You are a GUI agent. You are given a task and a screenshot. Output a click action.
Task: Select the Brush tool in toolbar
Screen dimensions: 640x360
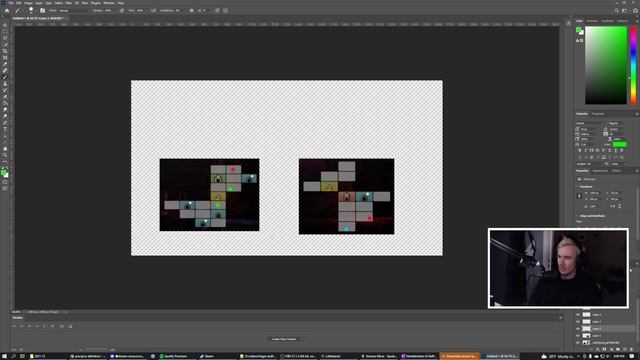coord(5,77)
